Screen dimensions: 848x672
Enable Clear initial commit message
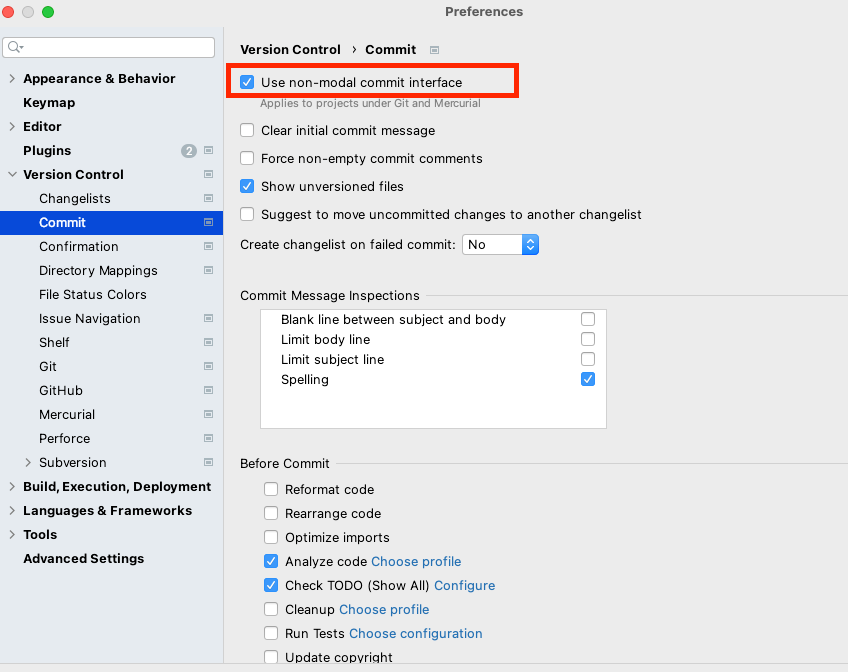tap(246, 130)
